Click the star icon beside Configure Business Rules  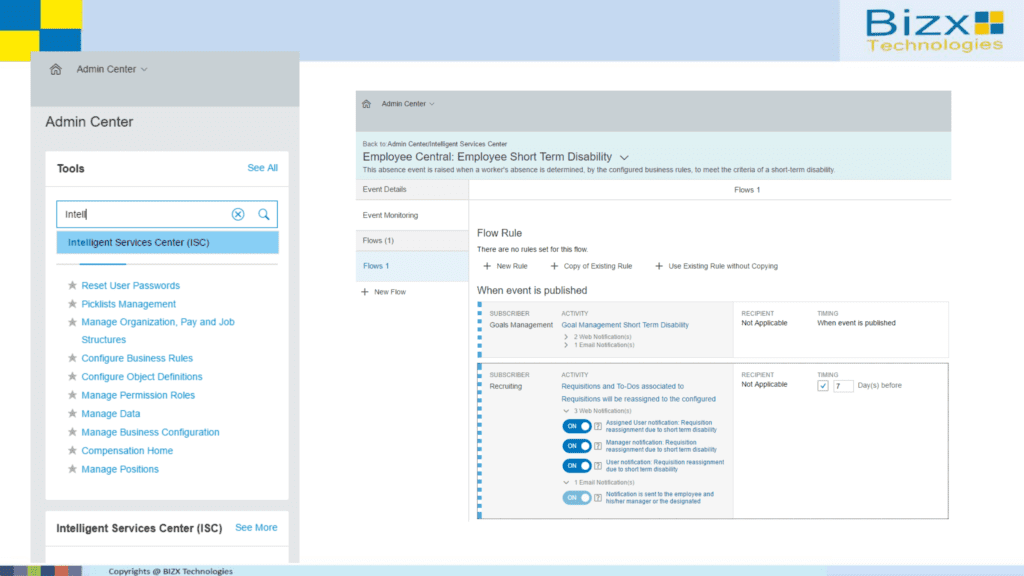tap(72, 358)
